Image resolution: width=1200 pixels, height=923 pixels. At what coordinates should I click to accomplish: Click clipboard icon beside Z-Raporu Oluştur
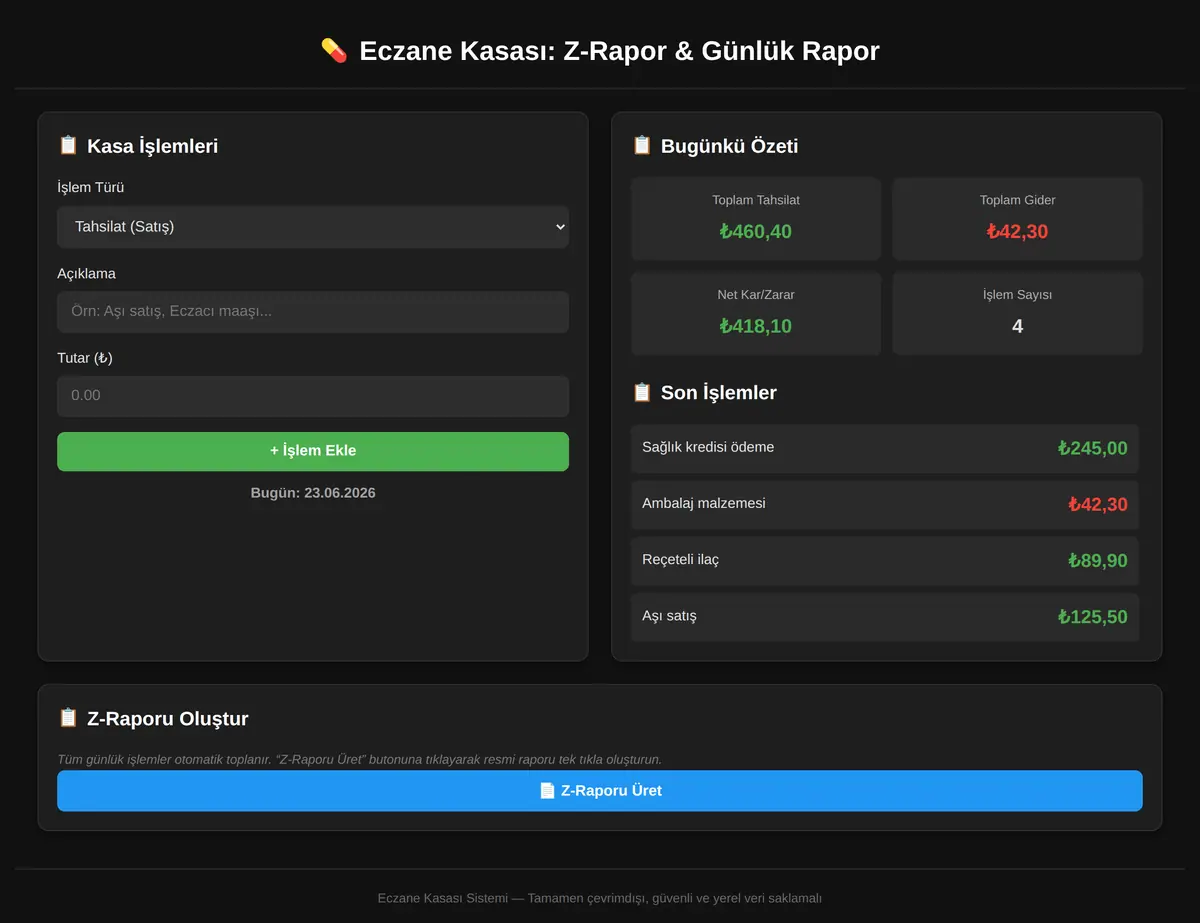(x=68, y=717)
